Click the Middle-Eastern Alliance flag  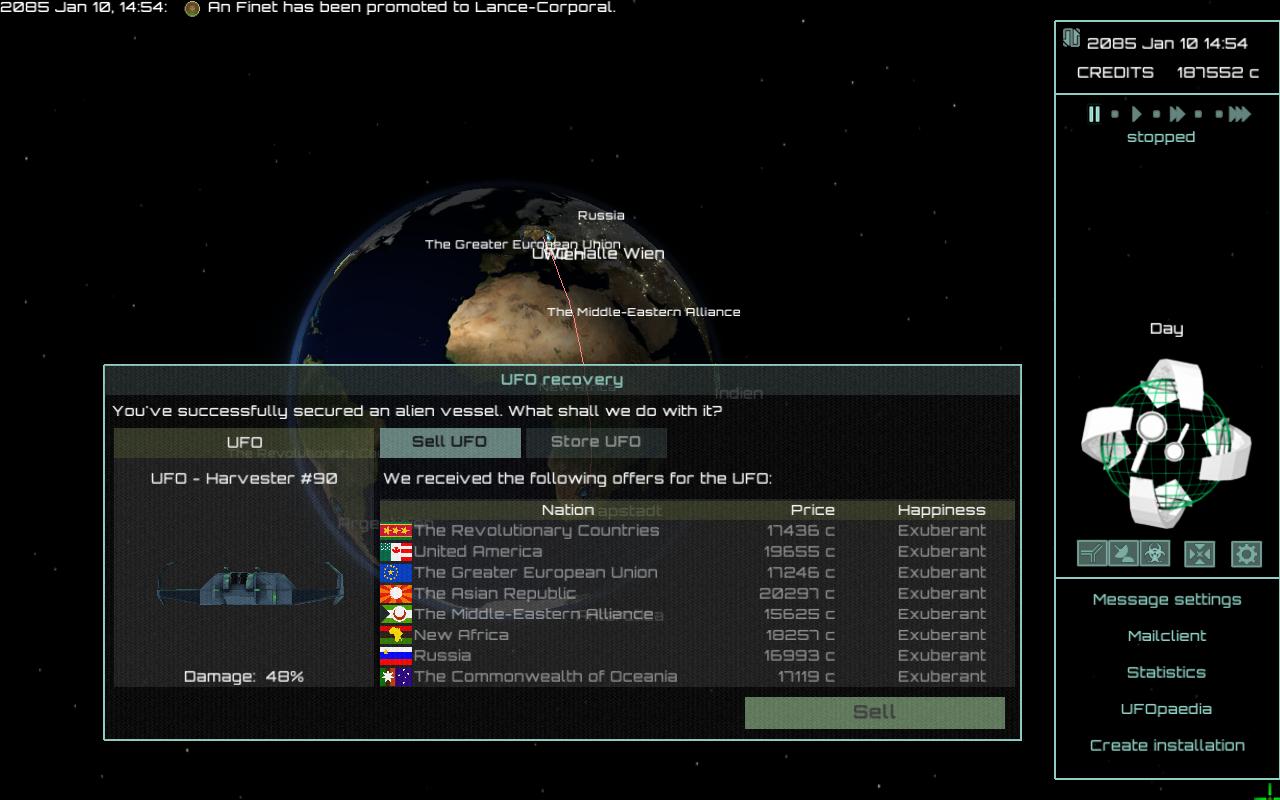click(396, 614)
